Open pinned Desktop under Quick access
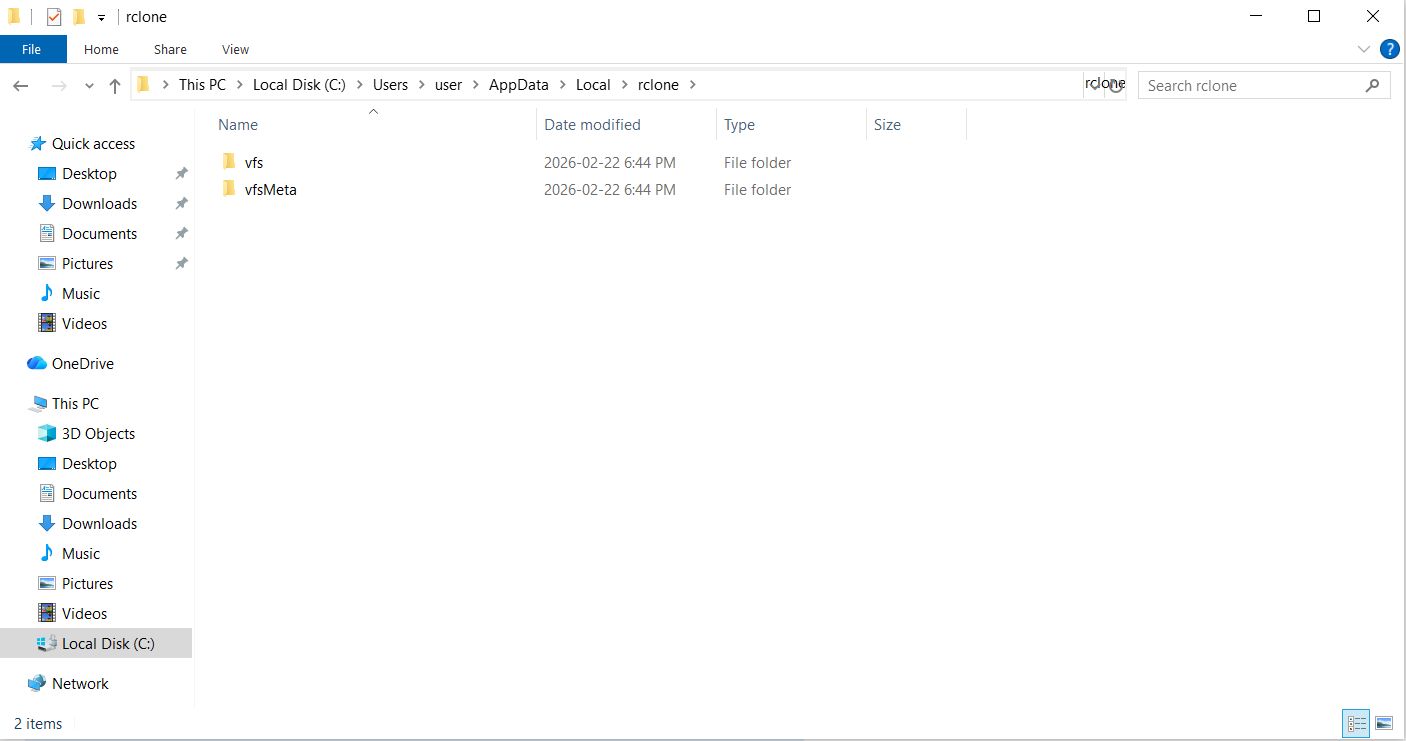 [x=89, y=173]
